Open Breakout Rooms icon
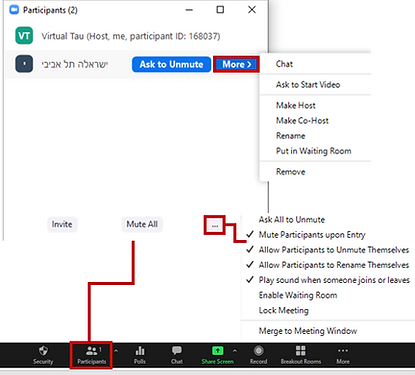Screen dimensions: 415x375 point(301,351)
